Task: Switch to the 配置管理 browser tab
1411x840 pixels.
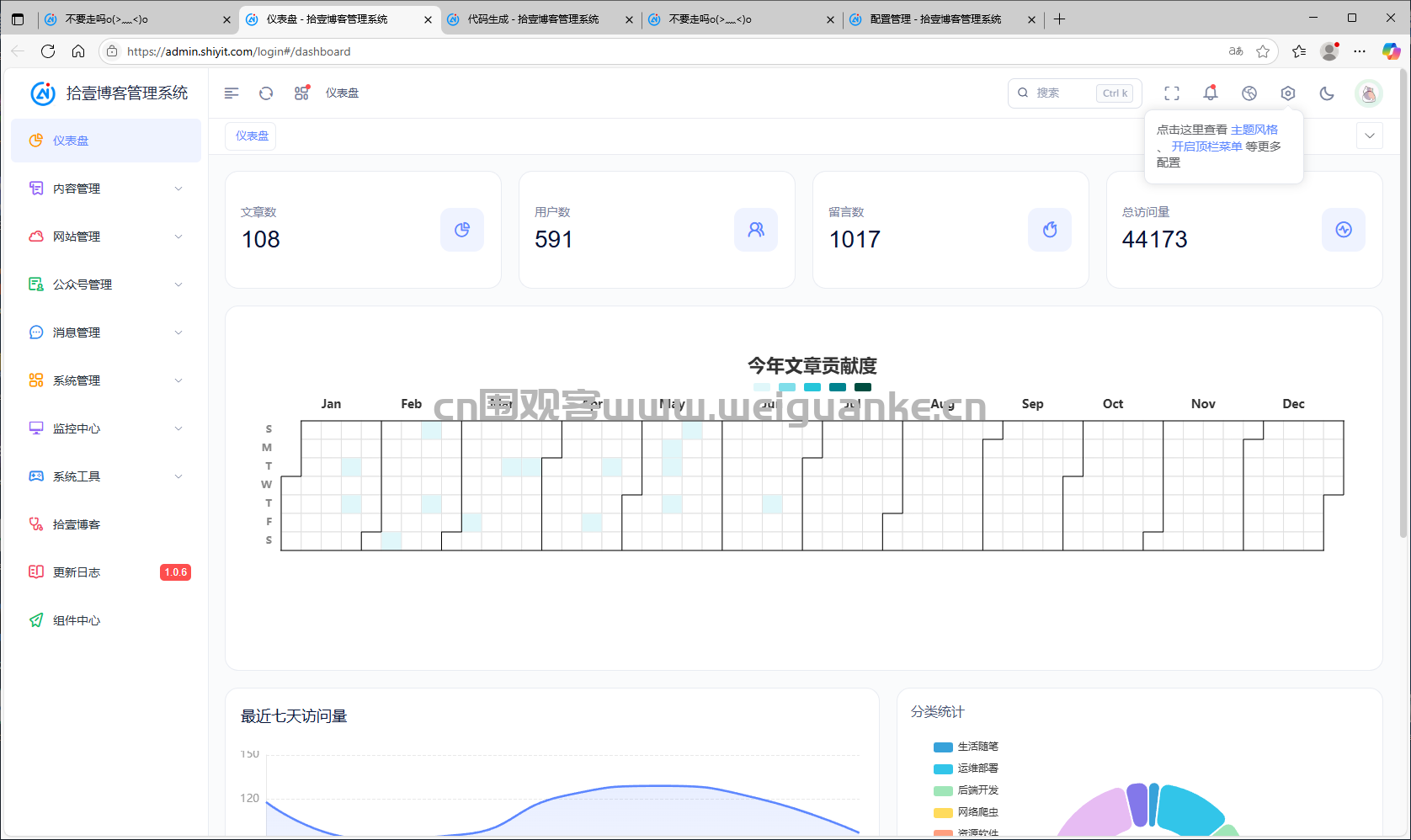Action: [930, 19]
